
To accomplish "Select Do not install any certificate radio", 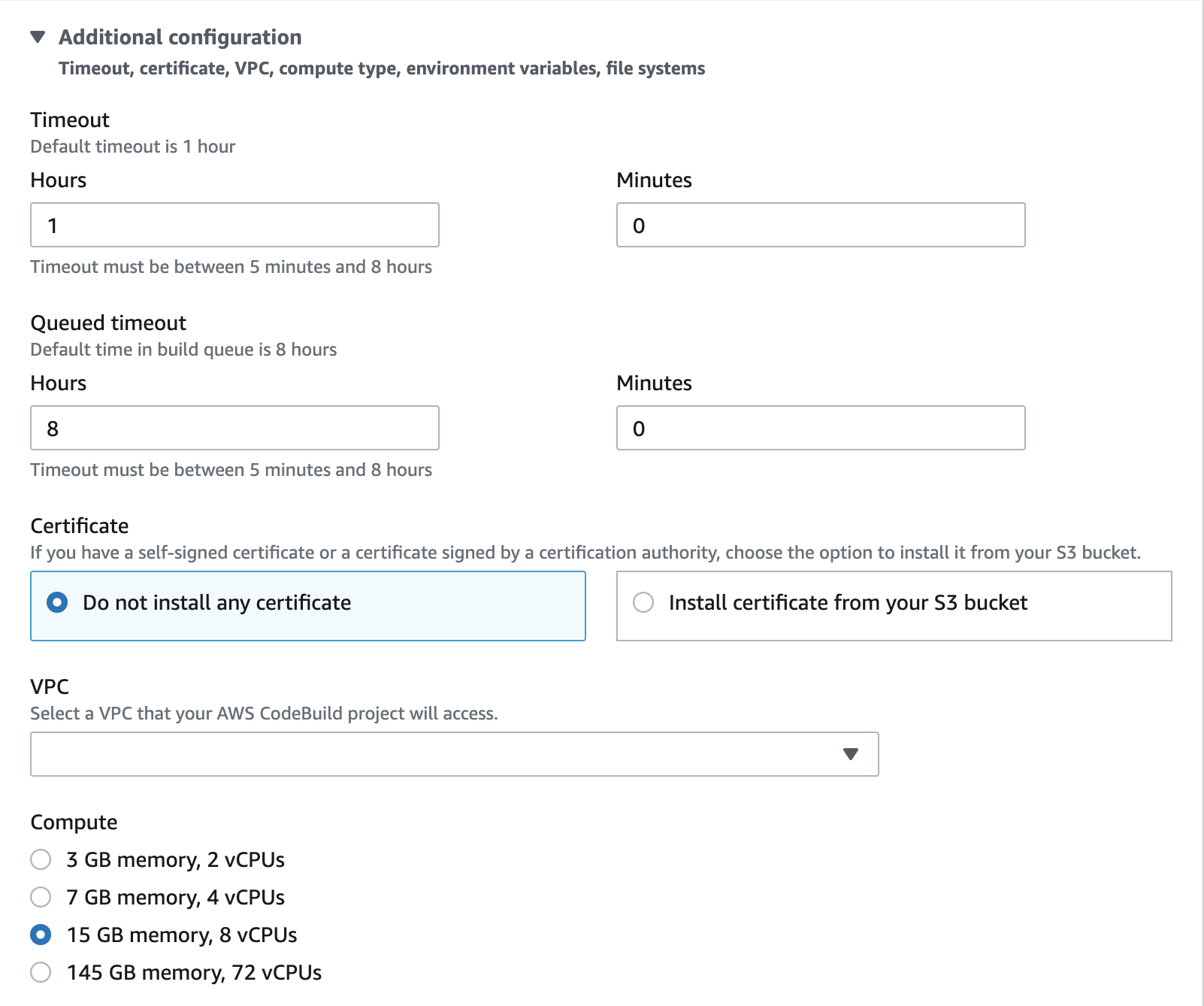I will tap(57, 602).
